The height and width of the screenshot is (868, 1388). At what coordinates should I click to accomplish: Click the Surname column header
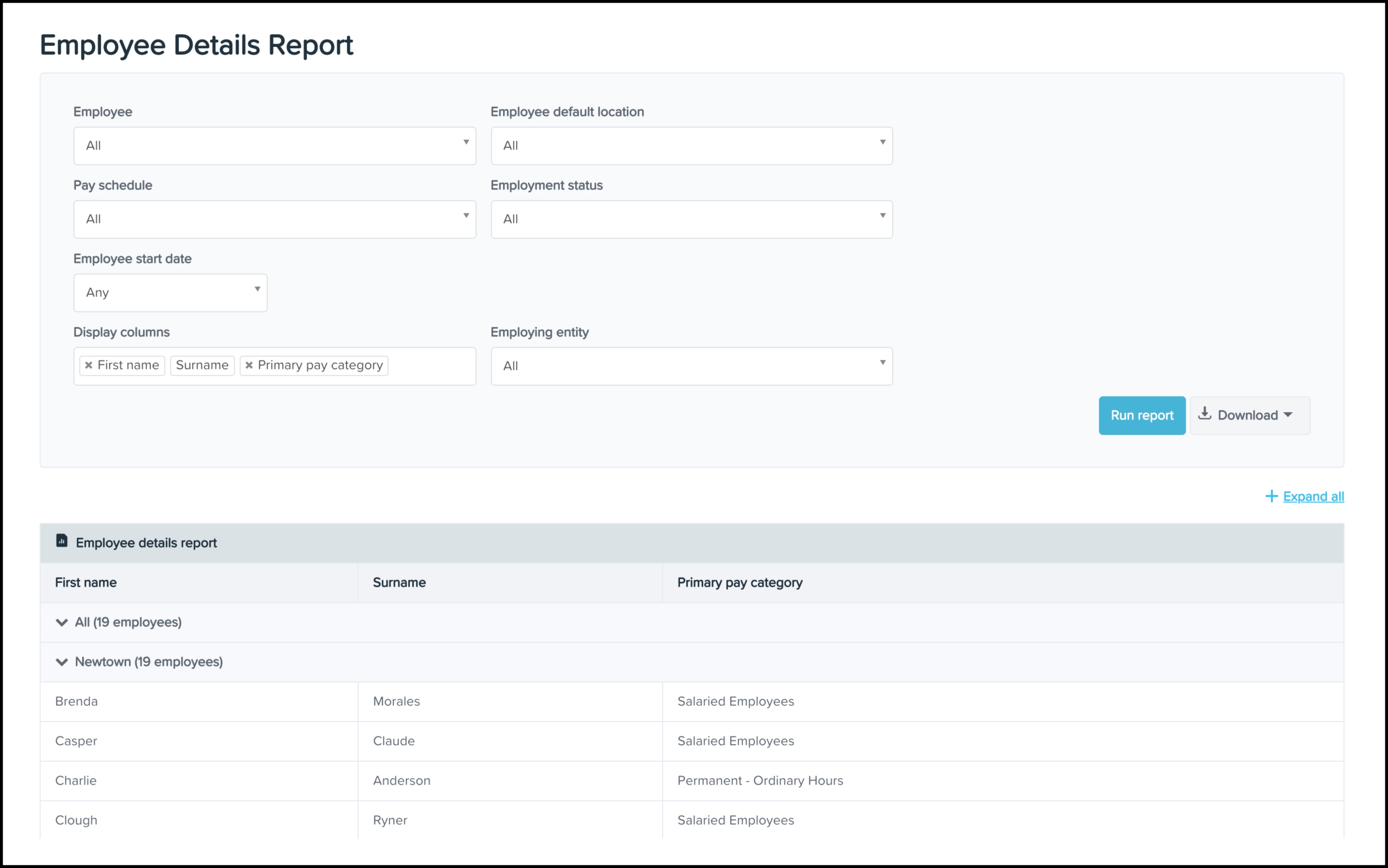click(x=399, y=583)
